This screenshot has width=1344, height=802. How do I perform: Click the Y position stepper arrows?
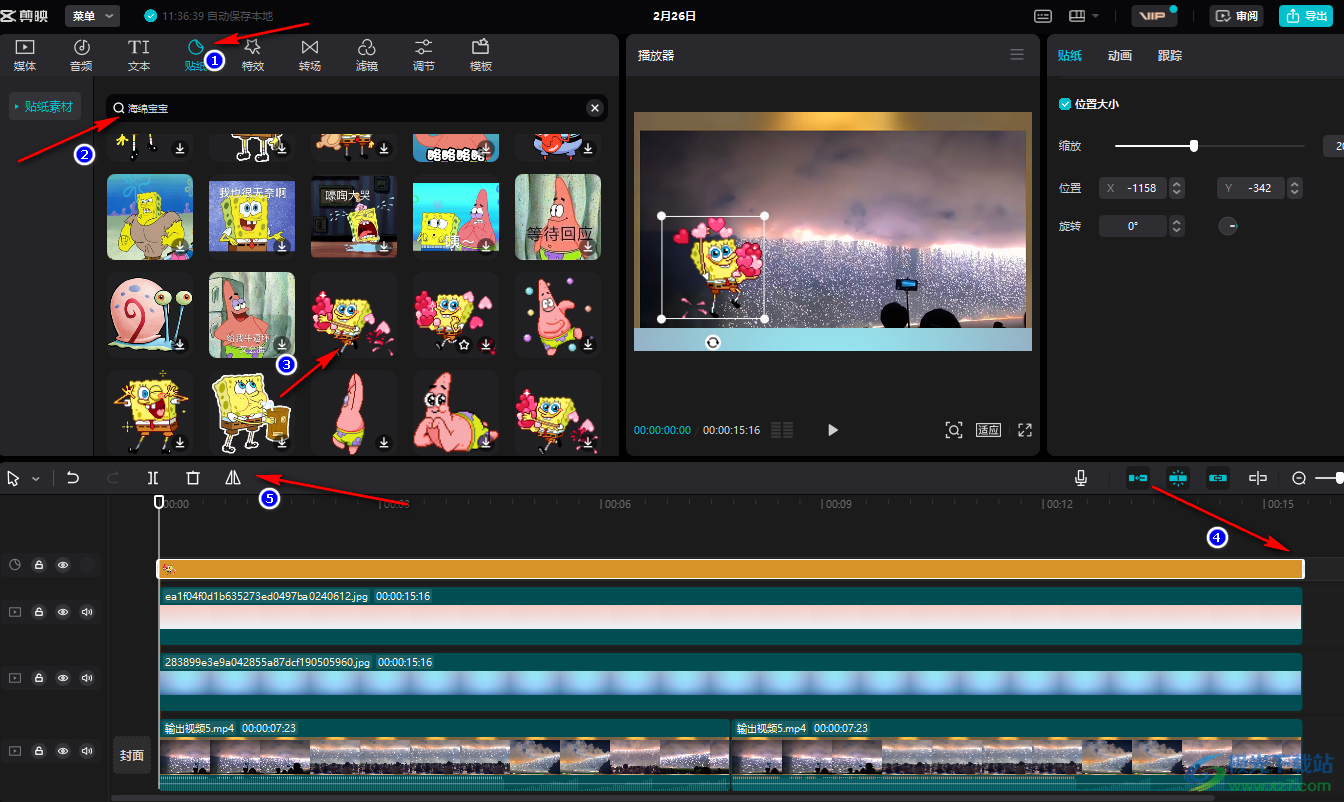coord(1295,188)
